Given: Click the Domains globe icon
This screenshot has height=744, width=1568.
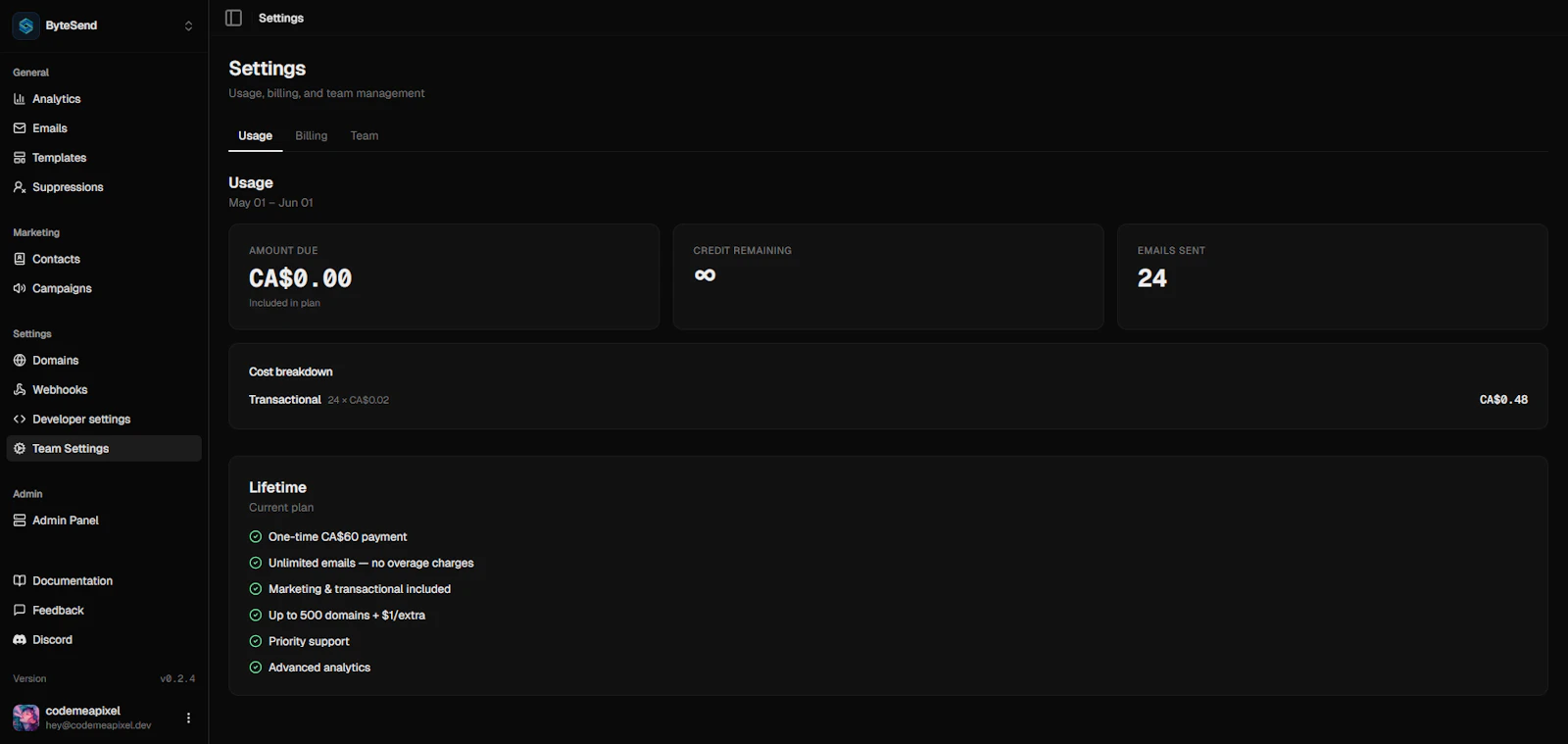Looking at the screenshot, I should pos(20,361).
